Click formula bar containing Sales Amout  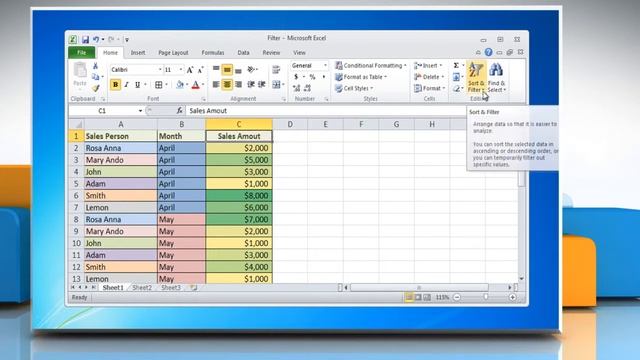click(x=327, y=111)
